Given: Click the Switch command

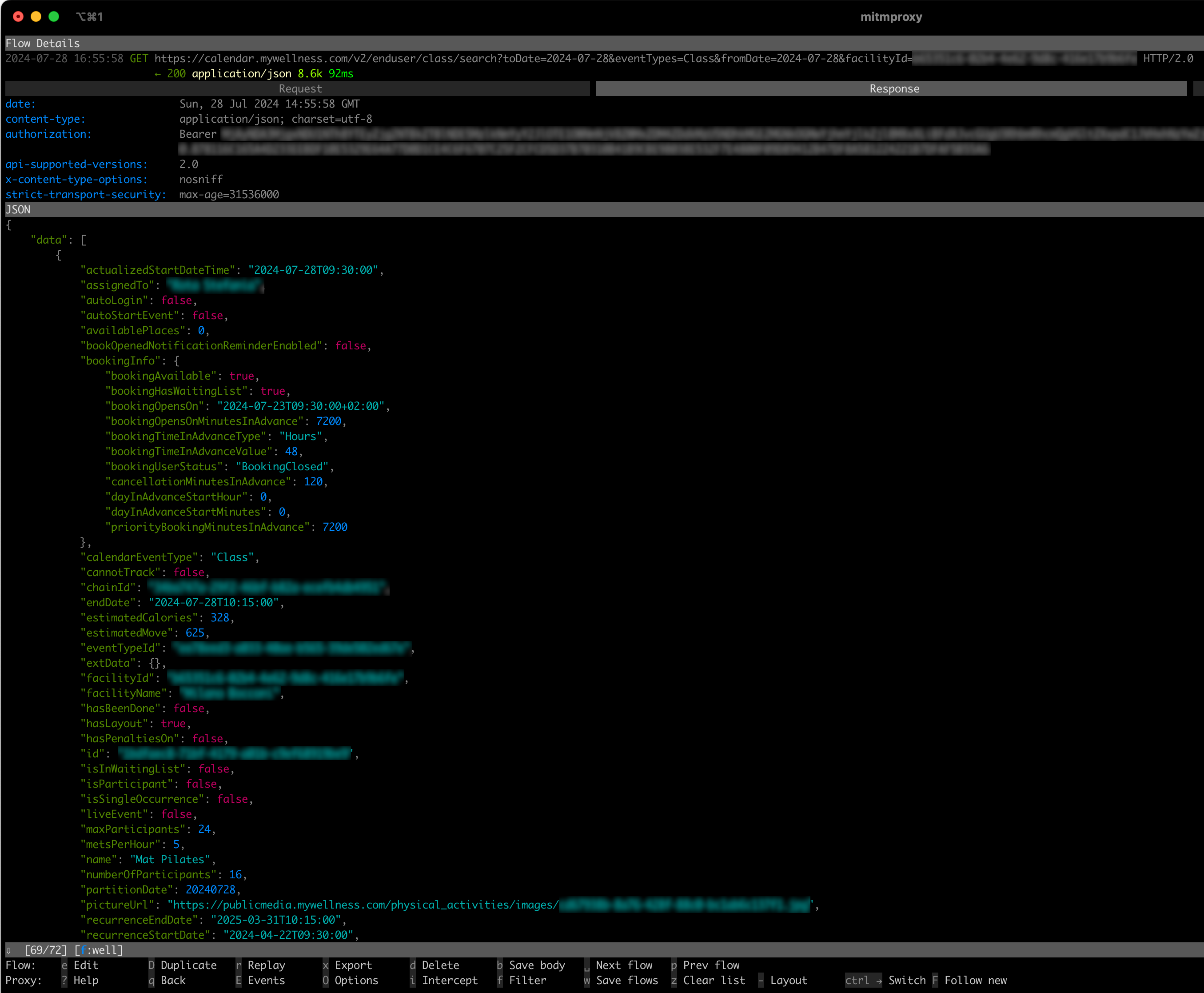Looking at the screenshot, I should click(x=885, y=980).
